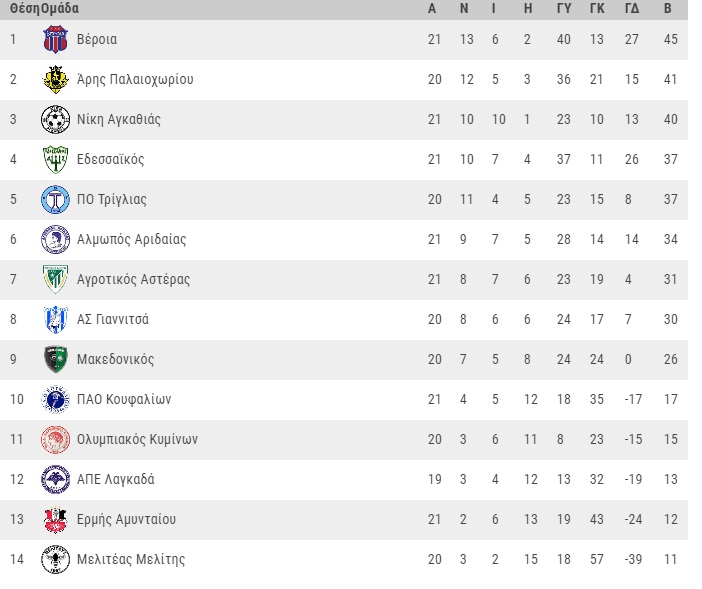
Task: Open the ΠΑΟ Κουφαλίων team name
Action: coord(124,399)
